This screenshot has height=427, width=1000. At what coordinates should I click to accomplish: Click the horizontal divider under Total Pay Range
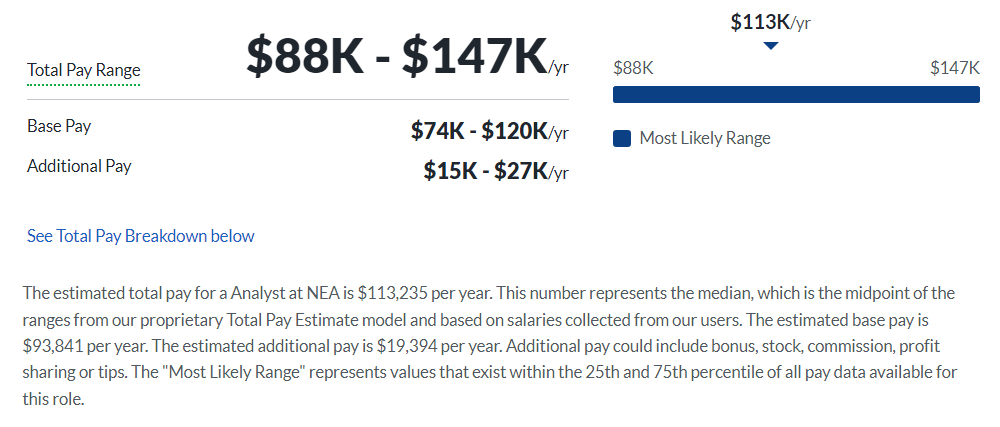(x=298, y=100)
